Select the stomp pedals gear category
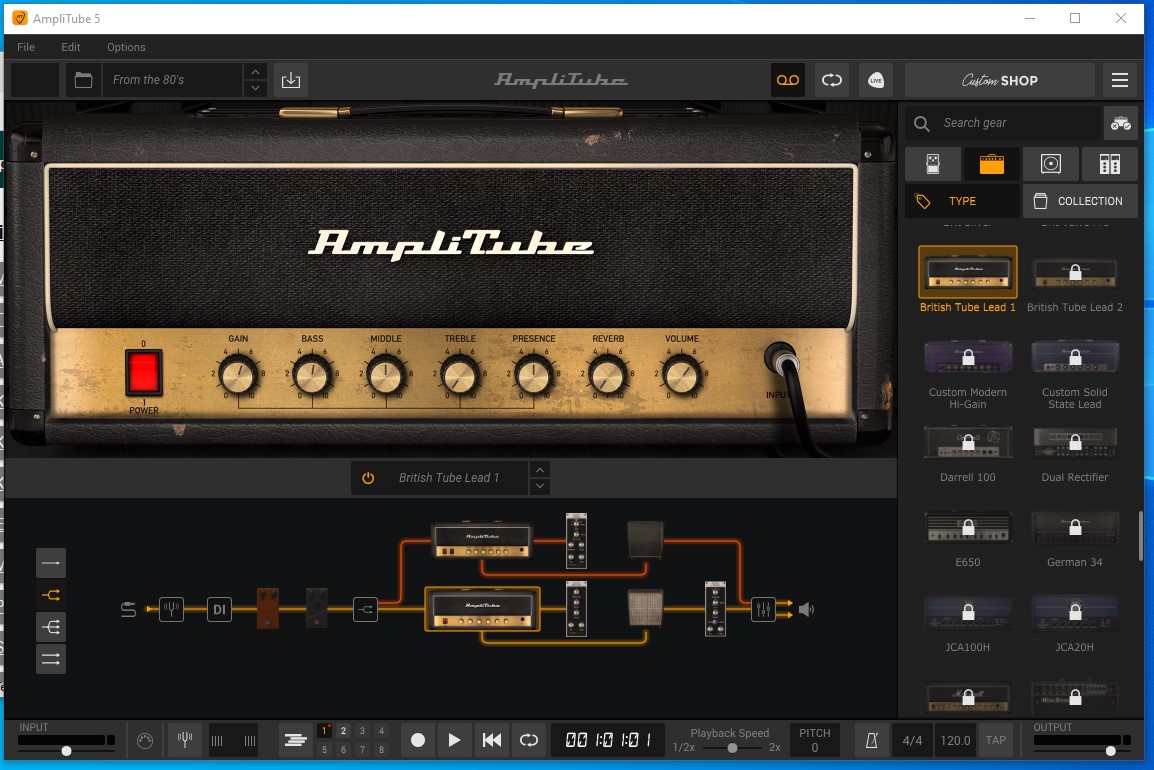The width and height of the screenshot is (1154, 770). 932,164
